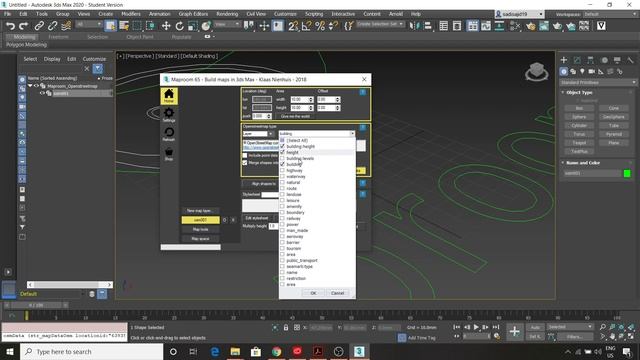
Task: Select the Lights category icon
Action: pos(582,71)
